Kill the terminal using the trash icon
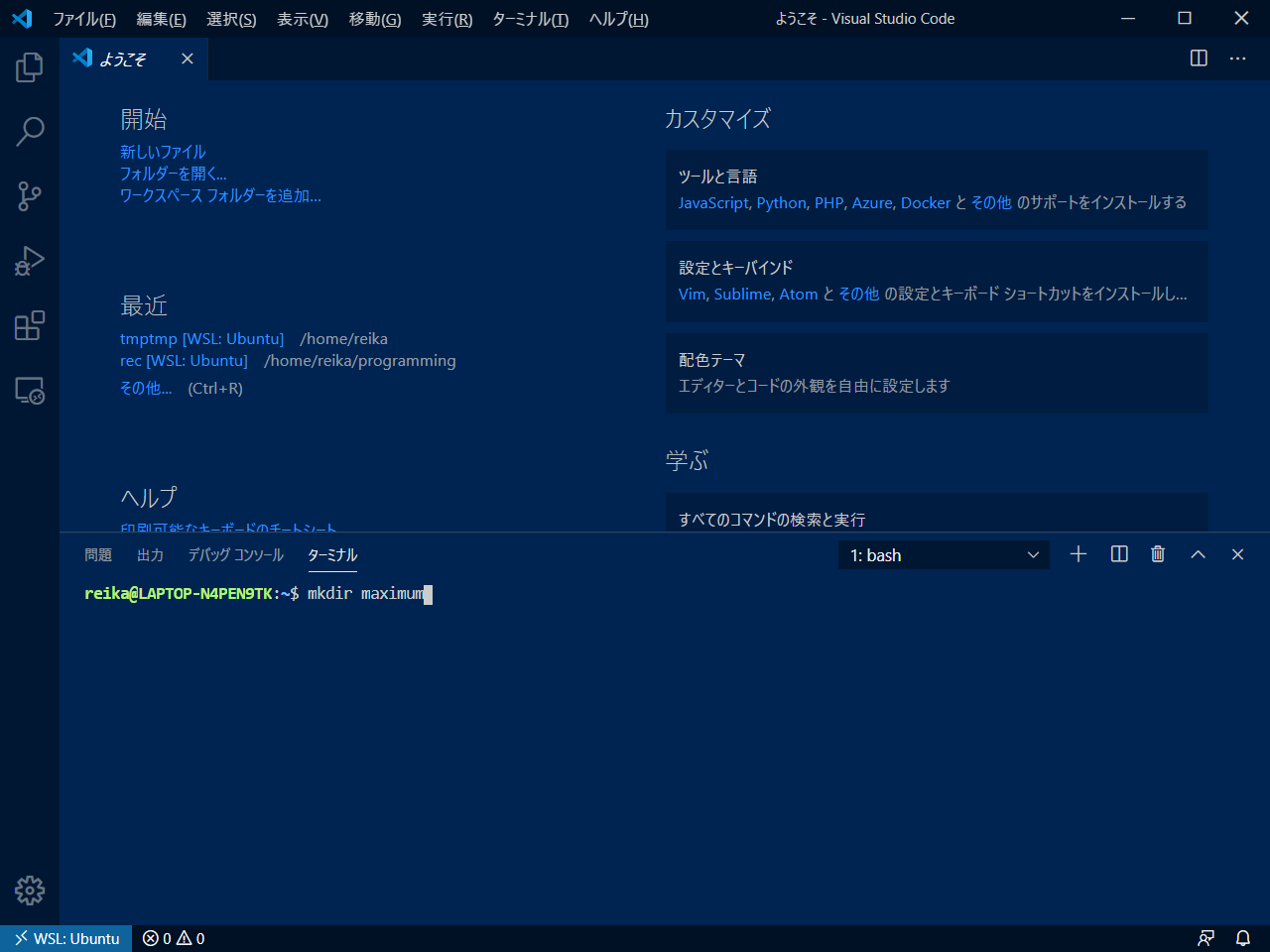 click(1158, 554)
